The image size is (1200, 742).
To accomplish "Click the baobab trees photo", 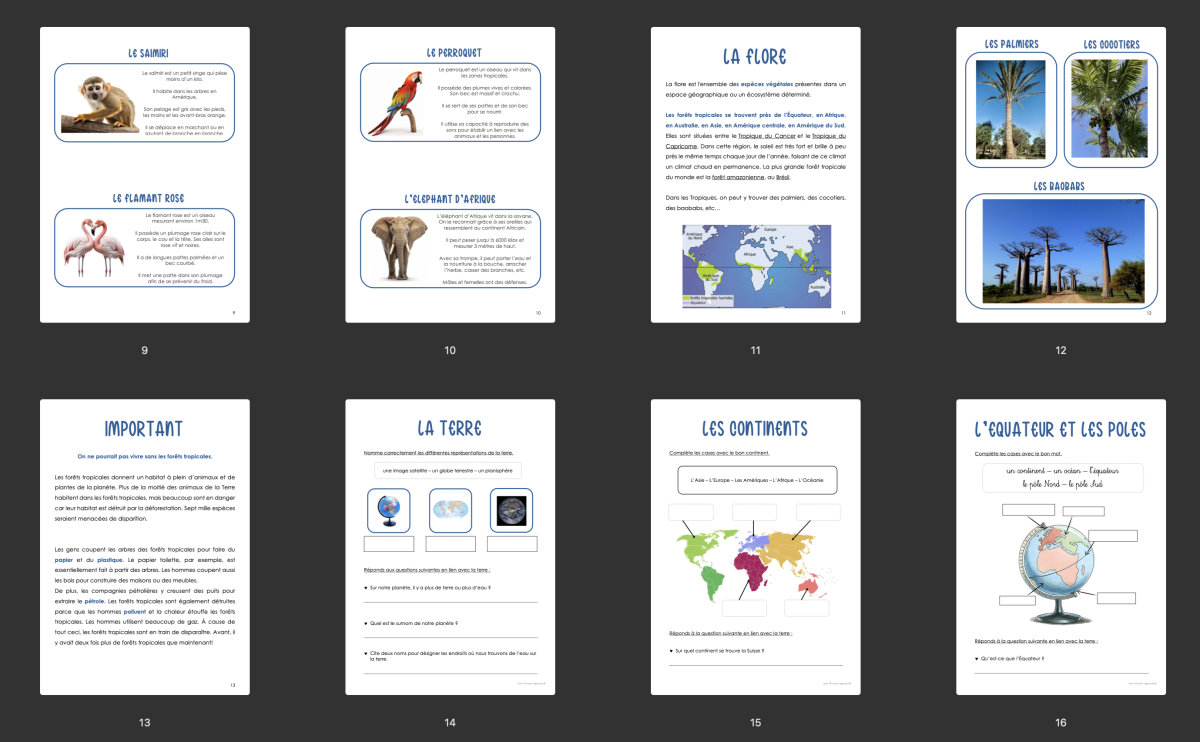I will click(1063, 251).
